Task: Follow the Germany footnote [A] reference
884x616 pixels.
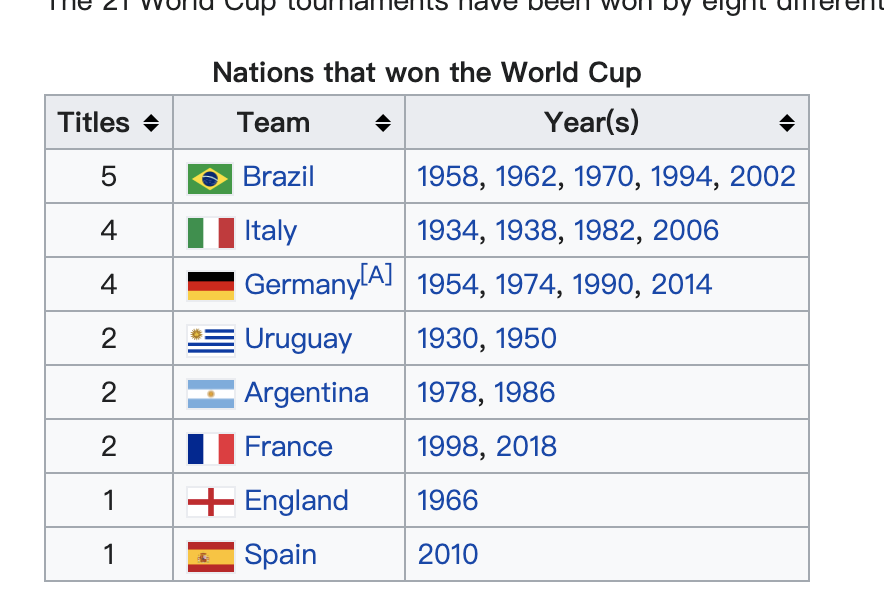Action: click(x=376, y=276)
